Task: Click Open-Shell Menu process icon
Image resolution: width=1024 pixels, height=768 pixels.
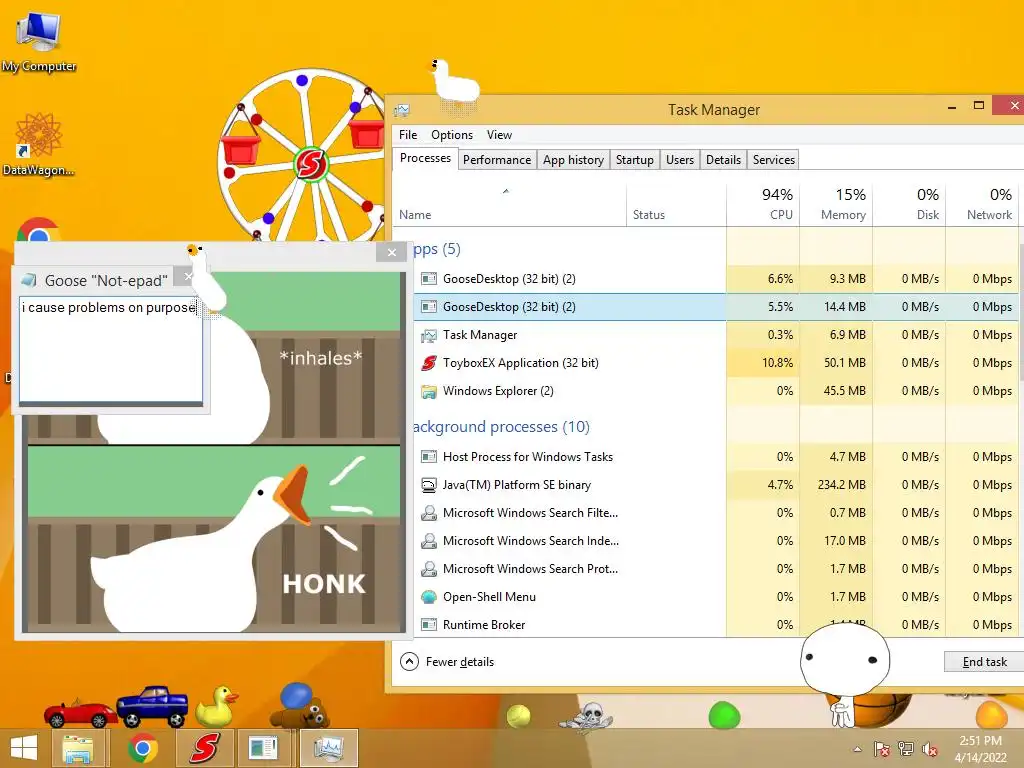Action: (428, 597)
